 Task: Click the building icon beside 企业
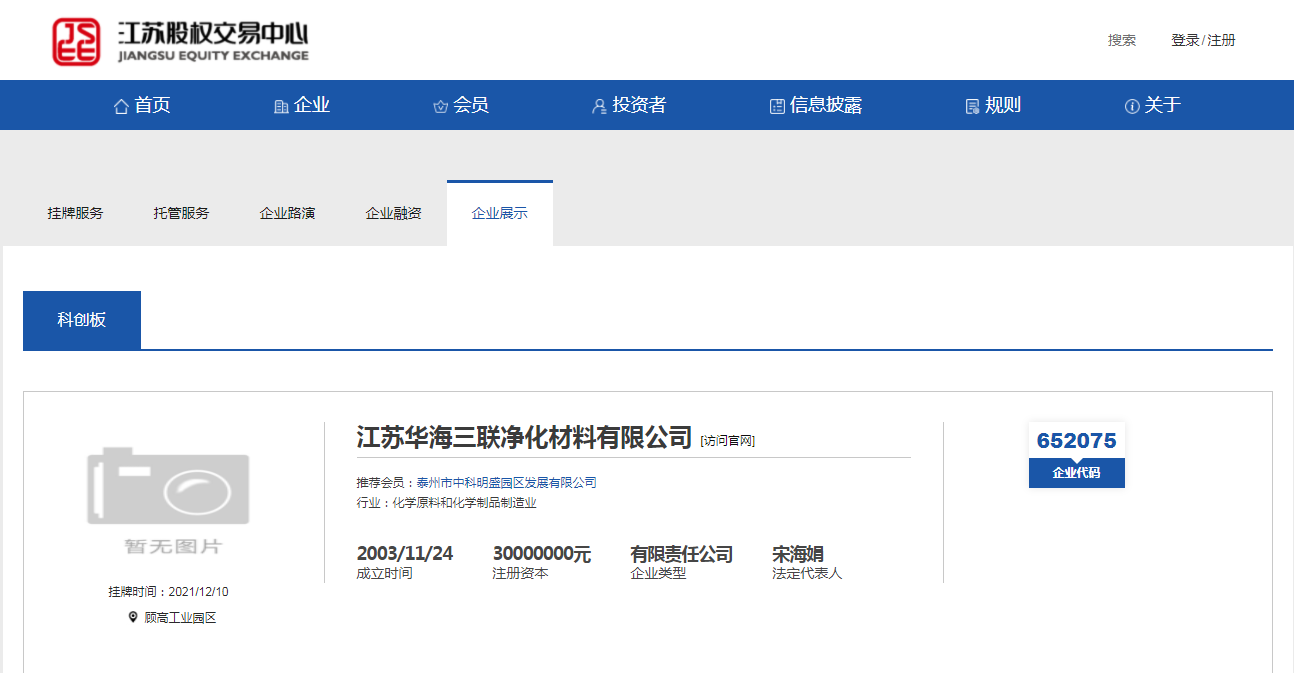(281, 106)
